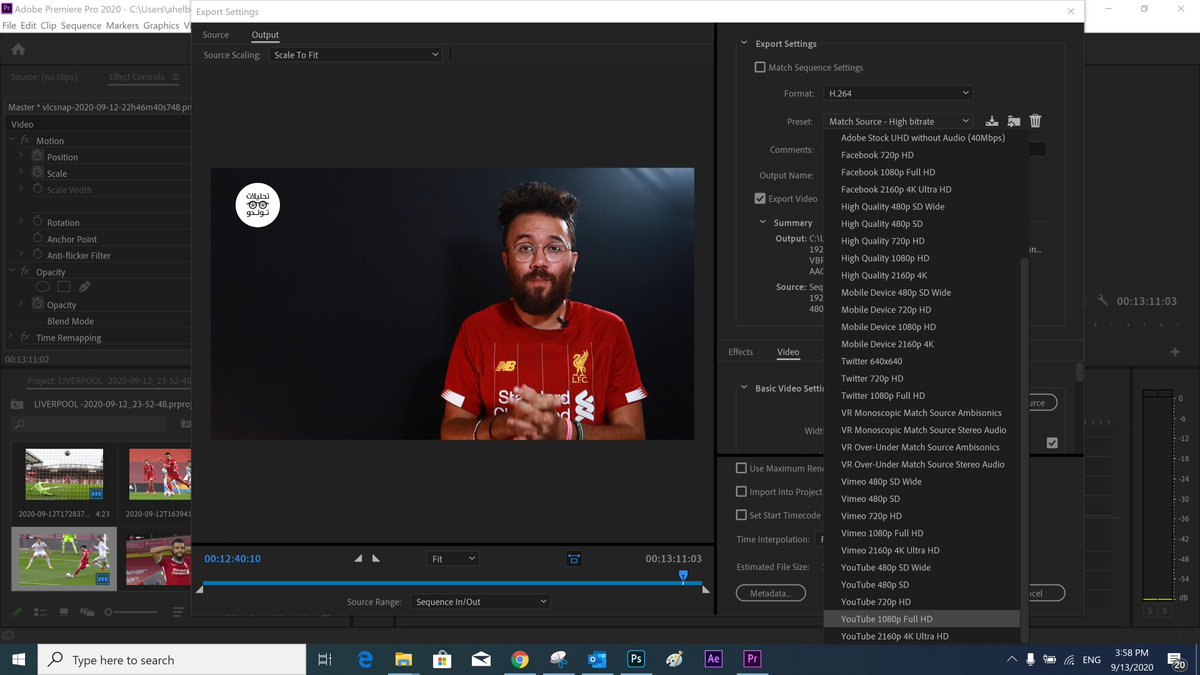Open Sequence menu in menu bar
The width and height of the screenshot is (1200, 675).
pyautogui.click(x=81, y=25)
